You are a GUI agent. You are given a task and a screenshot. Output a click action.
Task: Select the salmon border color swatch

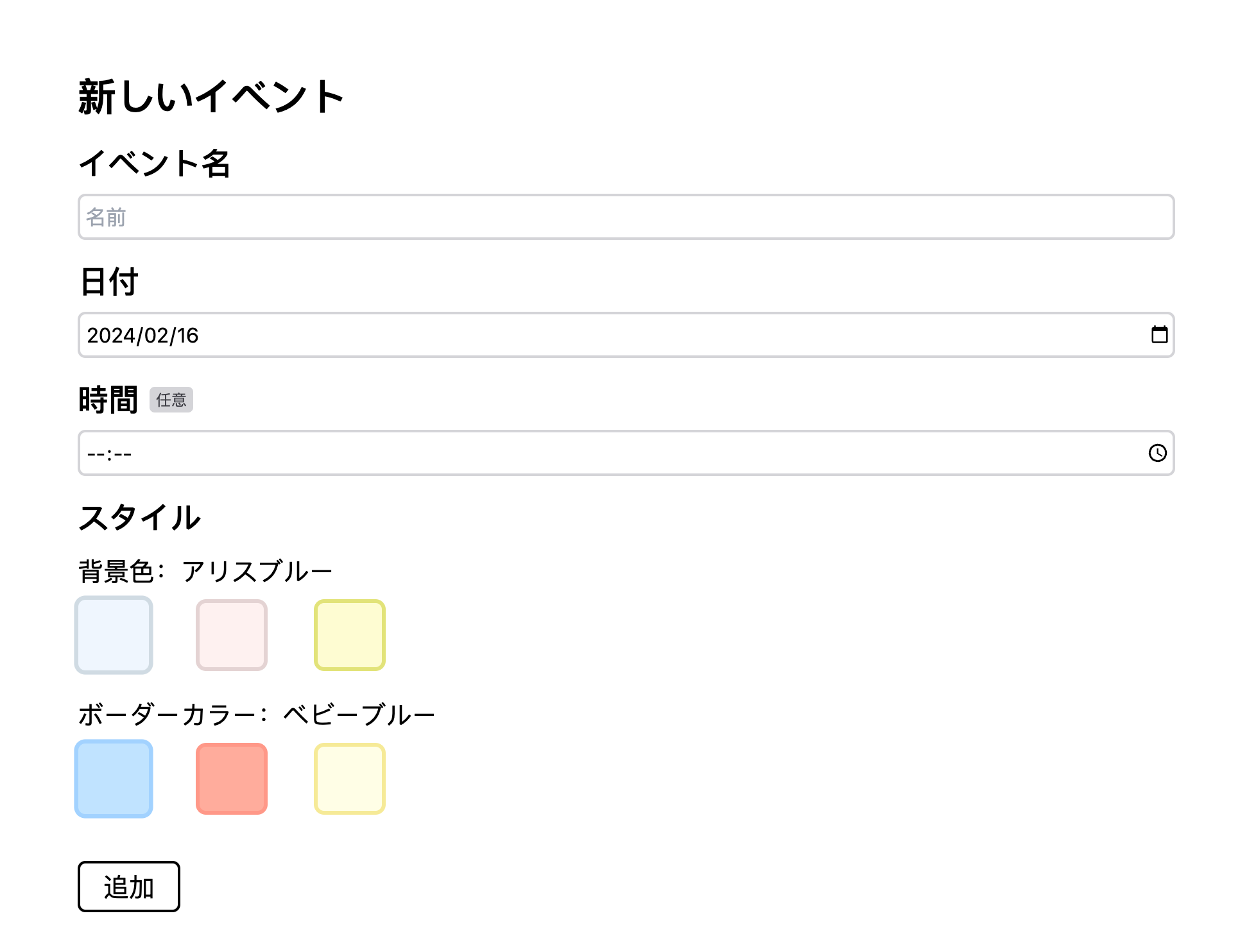click(231, 779)
